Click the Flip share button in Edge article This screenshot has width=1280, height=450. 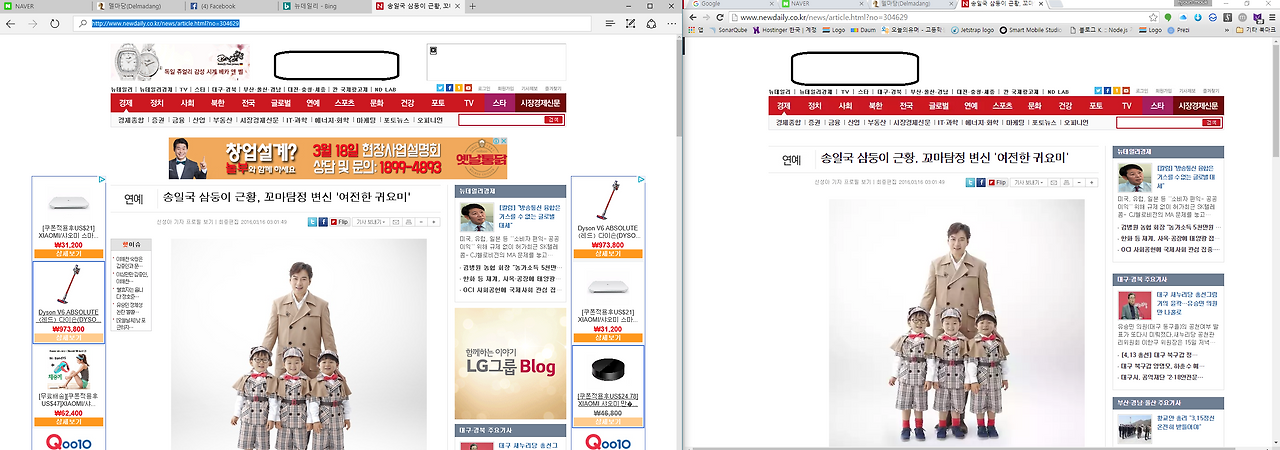pos(340,222)
